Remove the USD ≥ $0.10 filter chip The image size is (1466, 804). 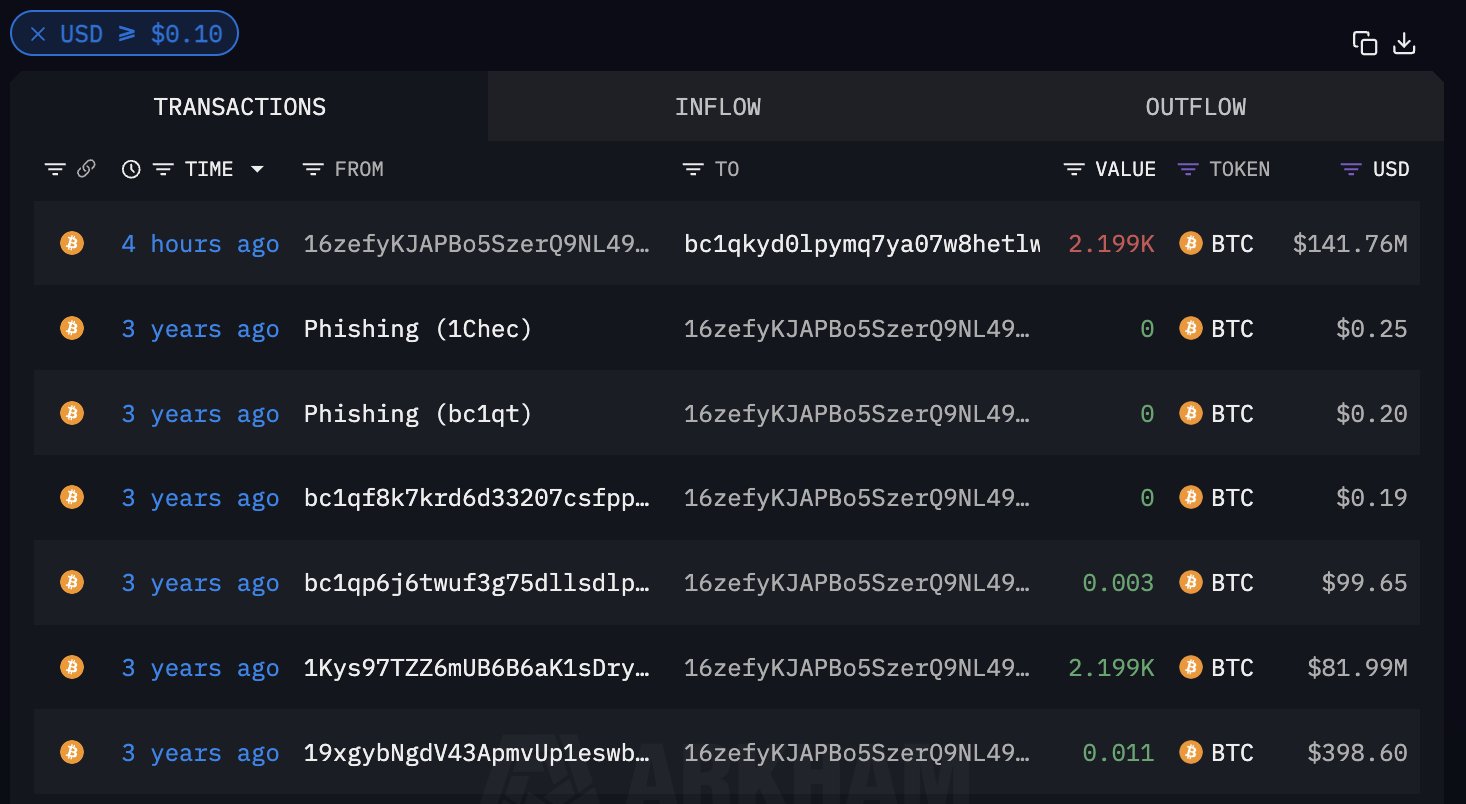[38, 33]
